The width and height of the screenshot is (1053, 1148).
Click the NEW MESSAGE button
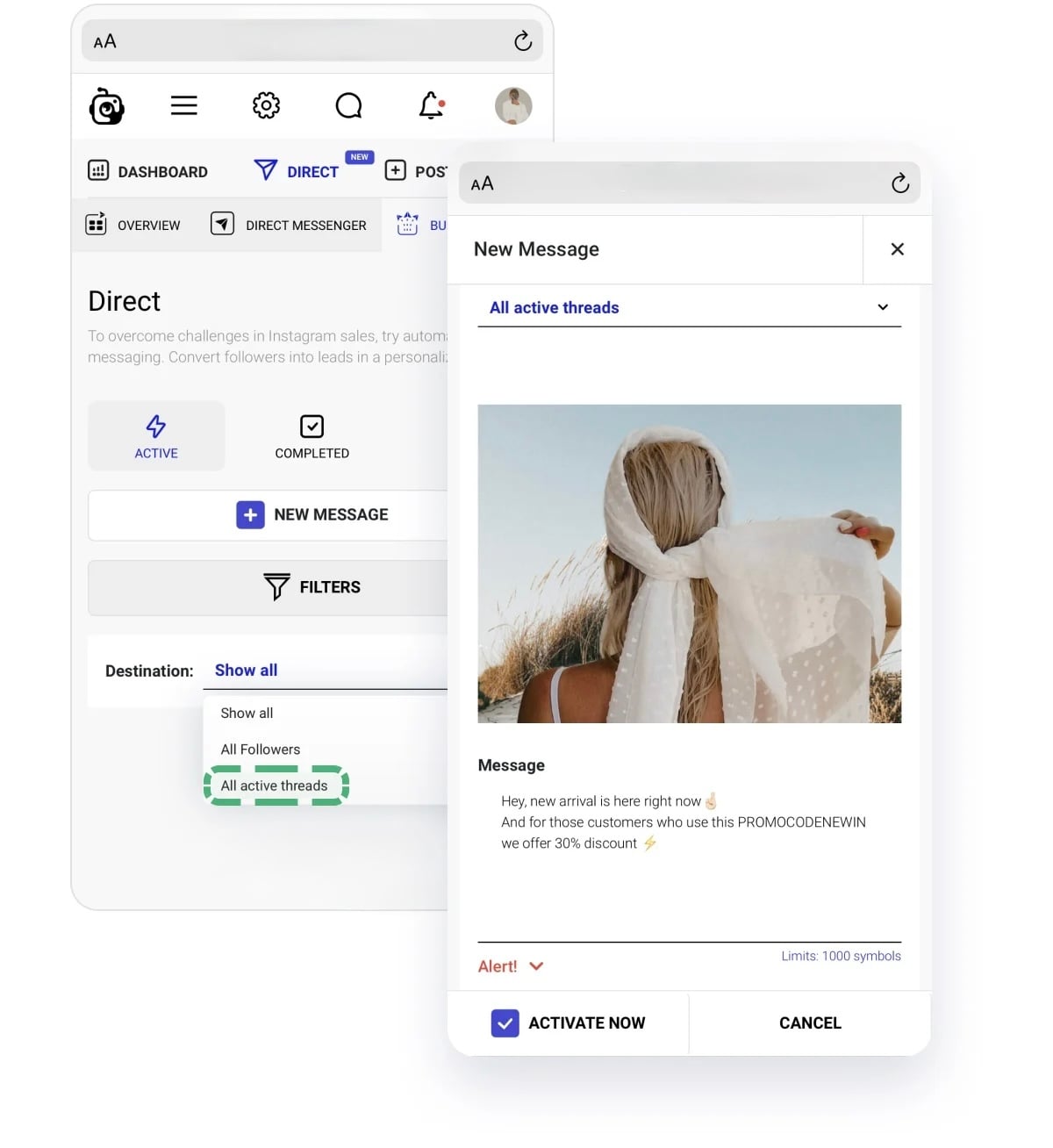[312, 514]
